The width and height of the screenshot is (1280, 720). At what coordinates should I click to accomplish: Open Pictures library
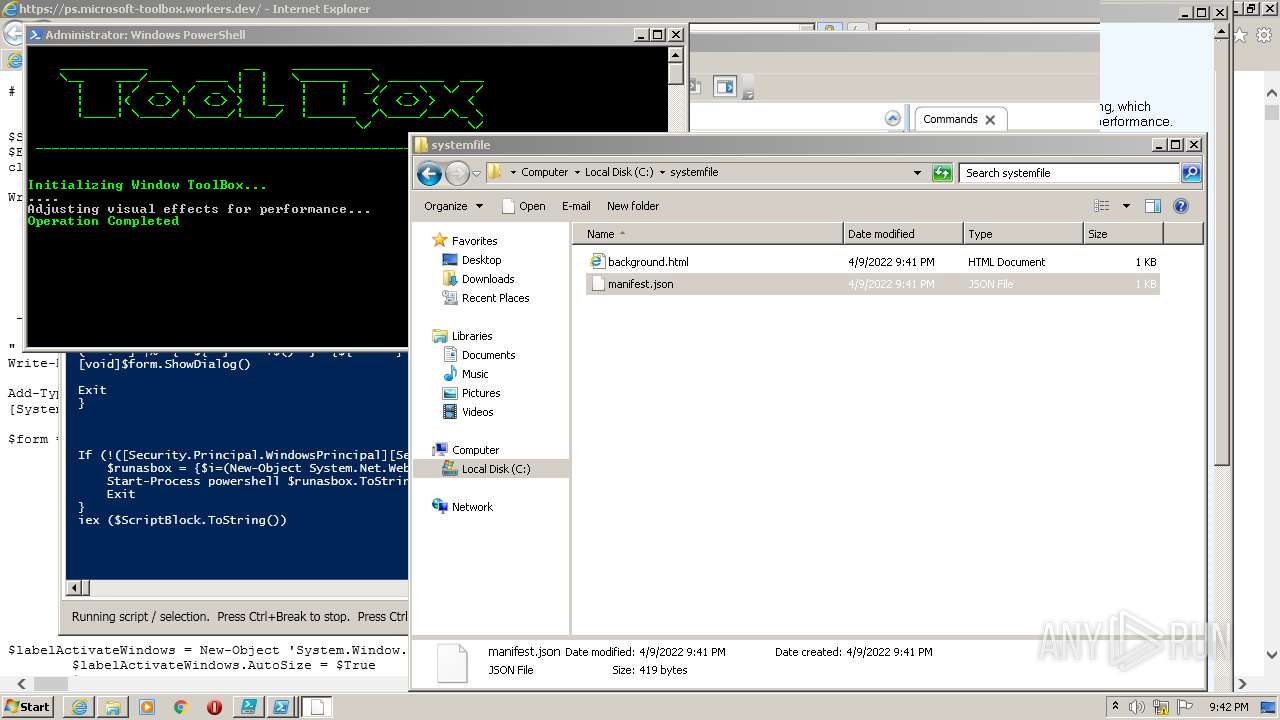coord(481,393)
